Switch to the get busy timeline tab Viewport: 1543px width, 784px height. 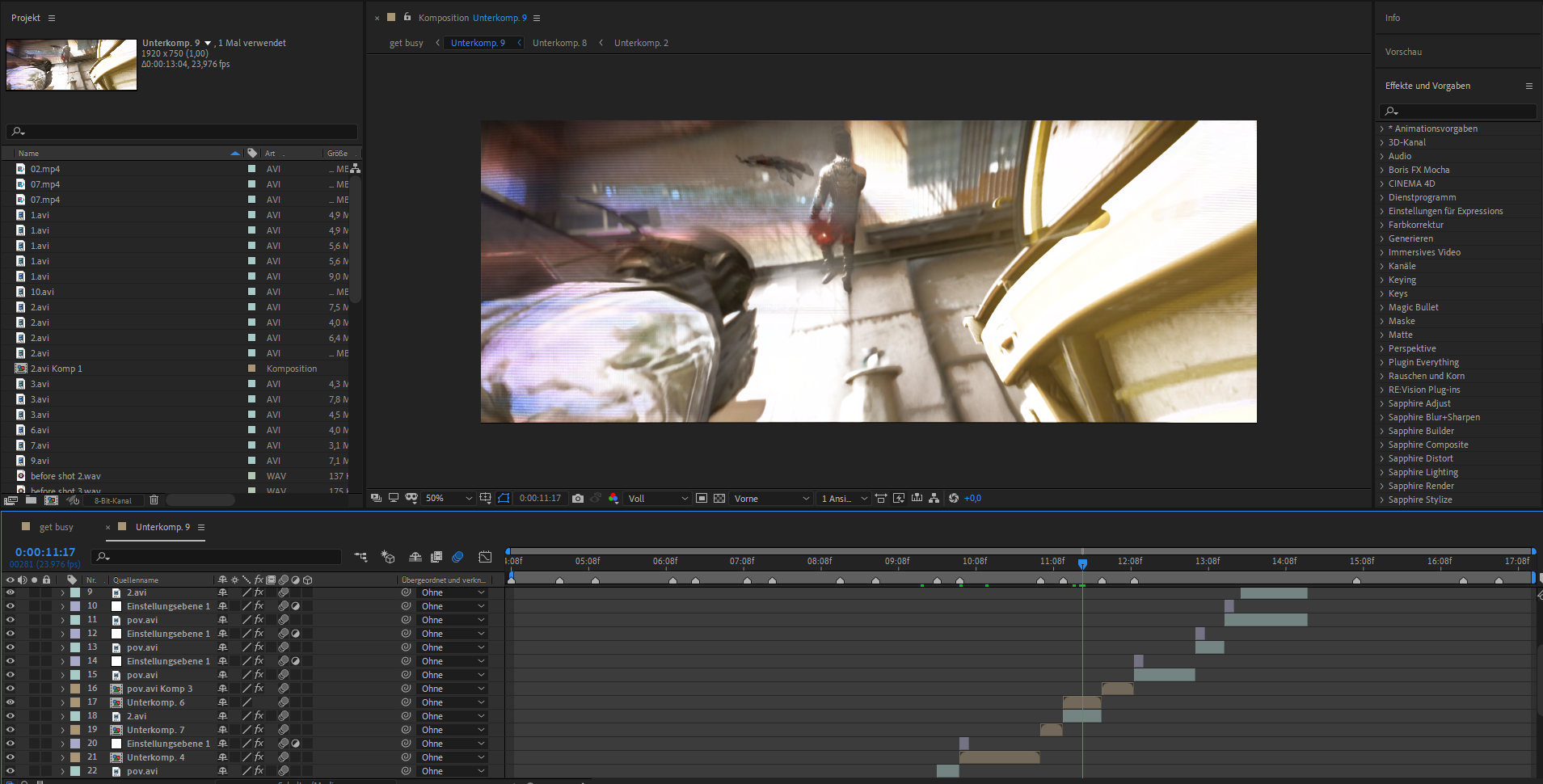[56, 527]
